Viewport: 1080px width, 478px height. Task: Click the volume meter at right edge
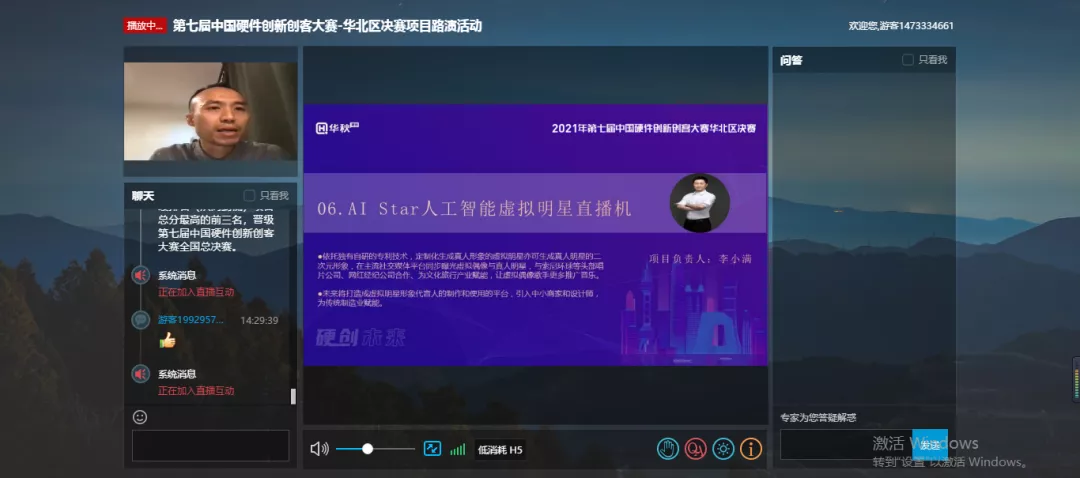click(1076, 378)
